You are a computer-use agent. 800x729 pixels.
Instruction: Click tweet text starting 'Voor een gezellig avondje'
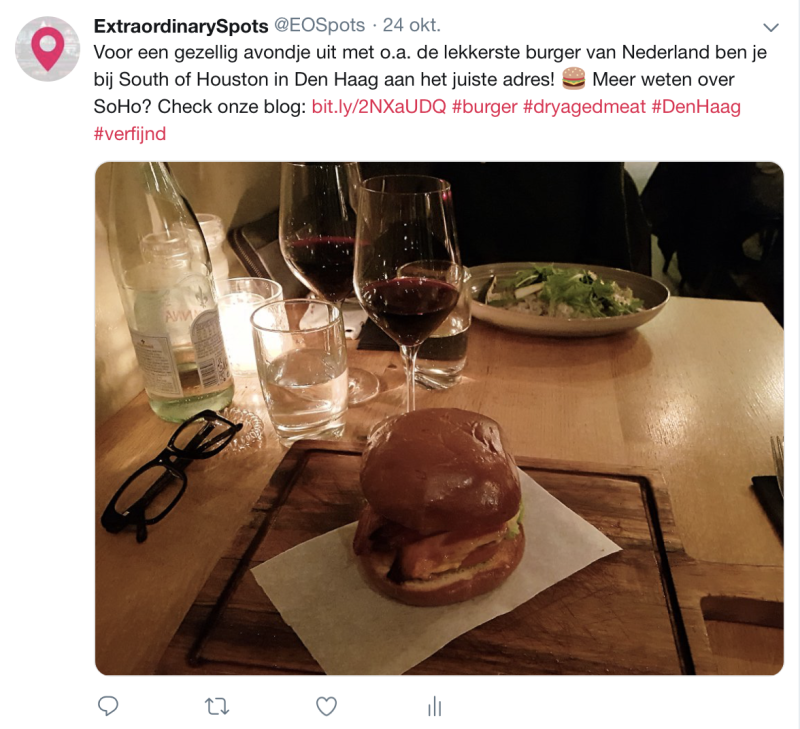(431, 52)
